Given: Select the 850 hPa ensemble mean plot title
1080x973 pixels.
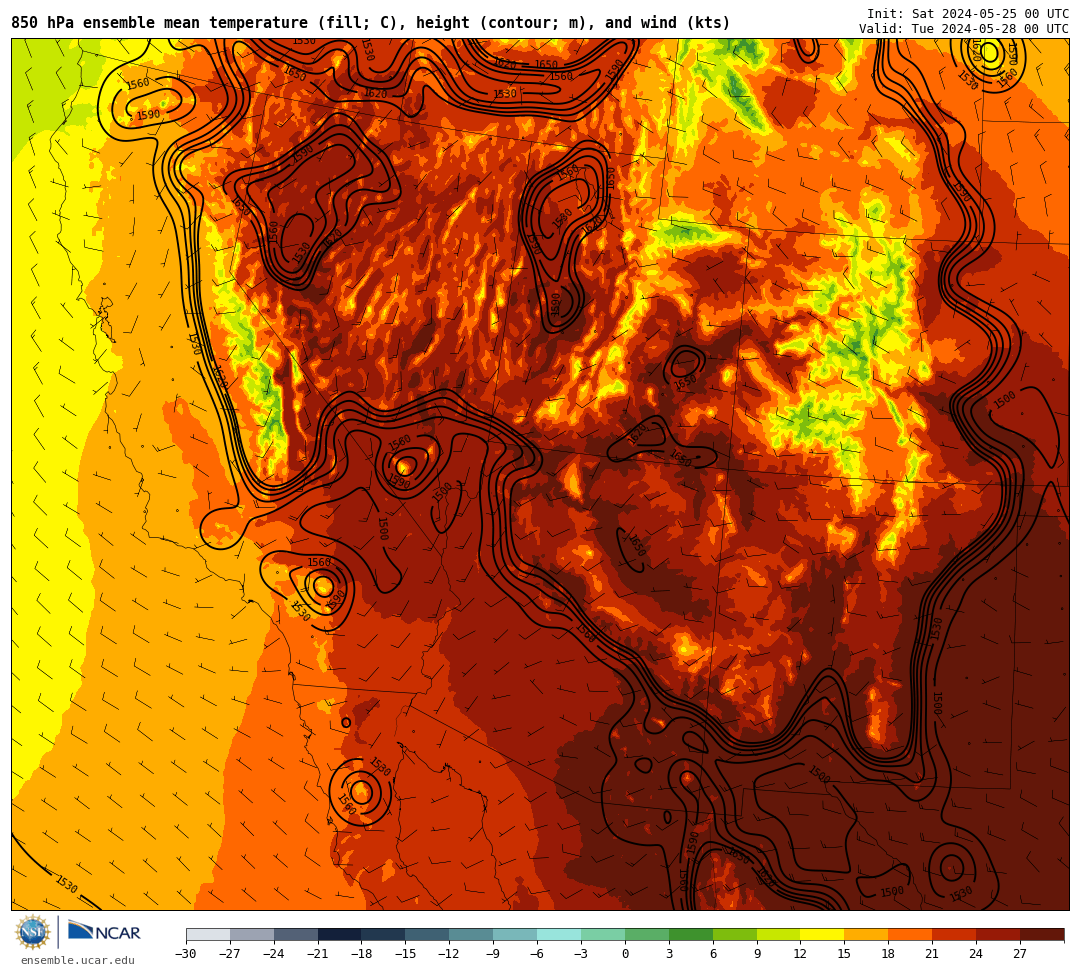Looking at the screenshot, I should click(371, 23).
